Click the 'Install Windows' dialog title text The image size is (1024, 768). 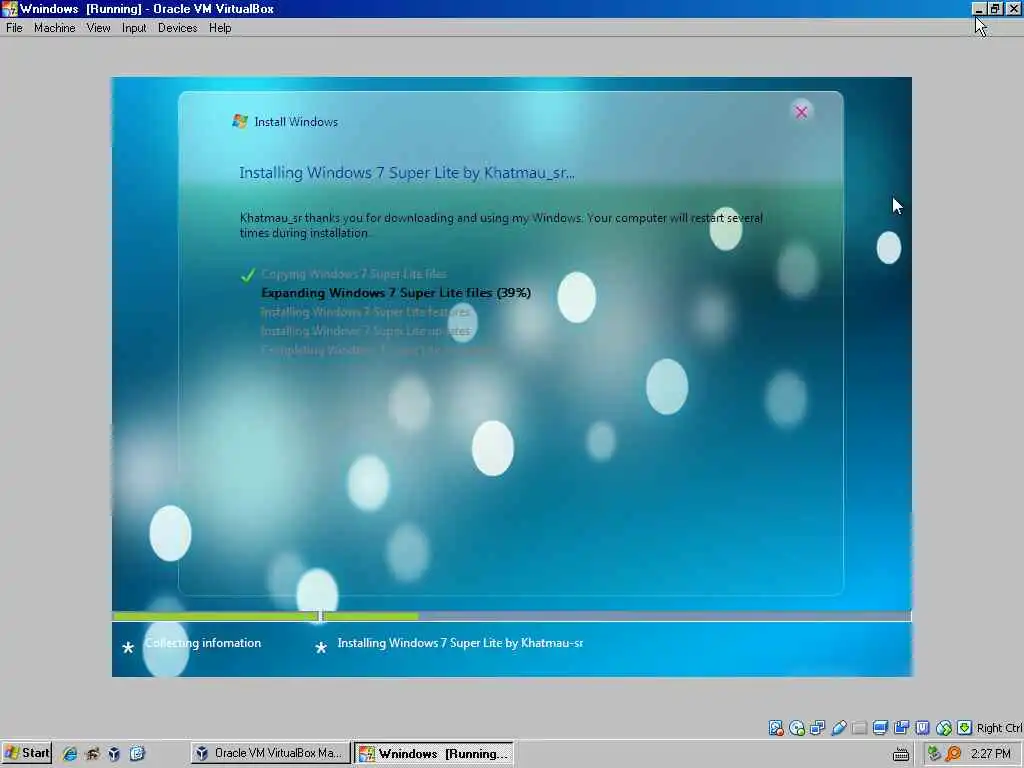(x=296, y=122)
